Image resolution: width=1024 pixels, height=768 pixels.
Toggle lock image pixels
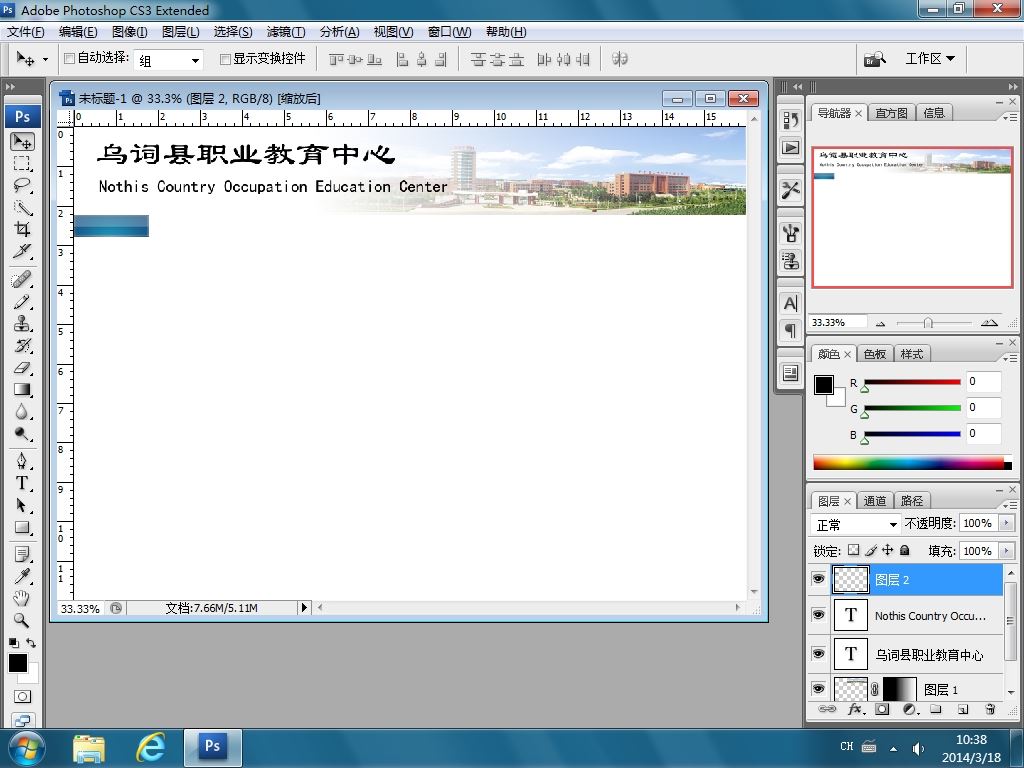click(871, 550)
